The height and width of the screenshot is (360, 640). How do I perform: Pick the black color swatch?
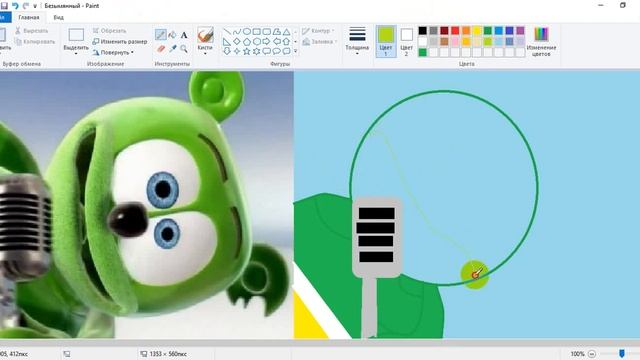click(x=422, y=31)
